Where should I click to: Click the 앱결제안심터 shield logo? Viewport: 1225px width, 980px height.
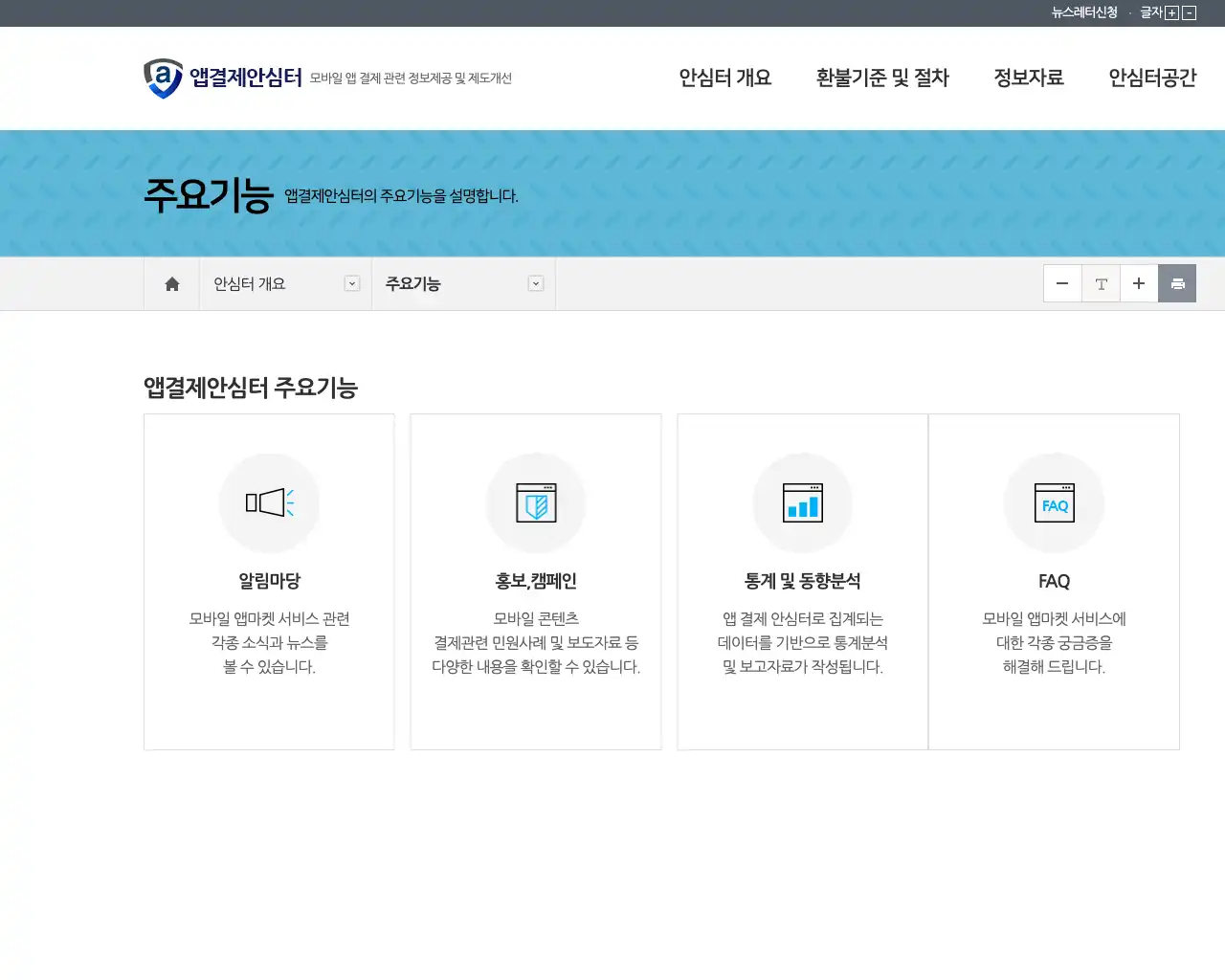tap(163, 78)
